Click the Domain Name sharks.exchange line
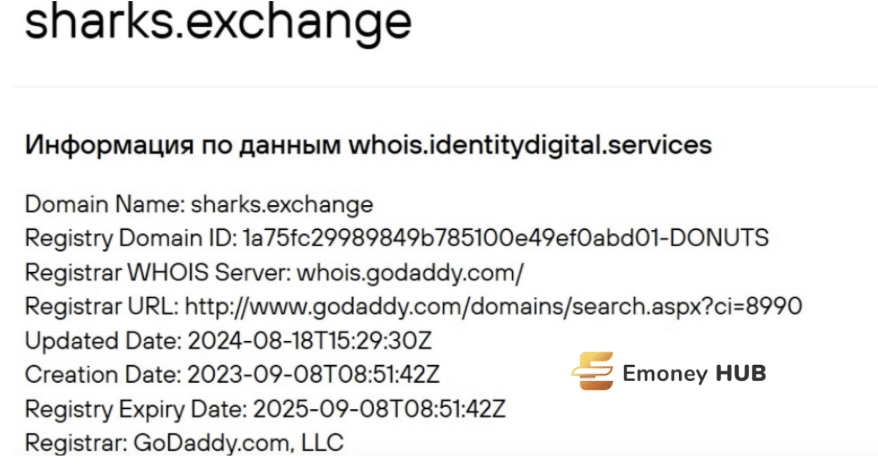878x476 pixels. 199,204
